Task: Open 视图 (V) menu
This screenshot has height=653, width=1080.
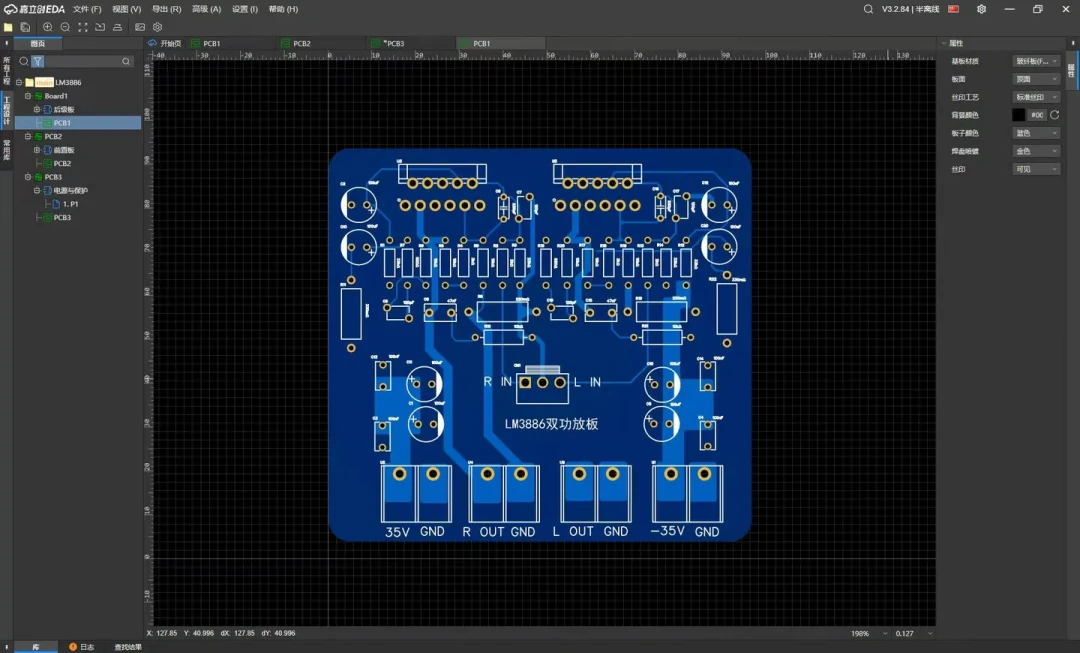Action: tap(127, 9)
